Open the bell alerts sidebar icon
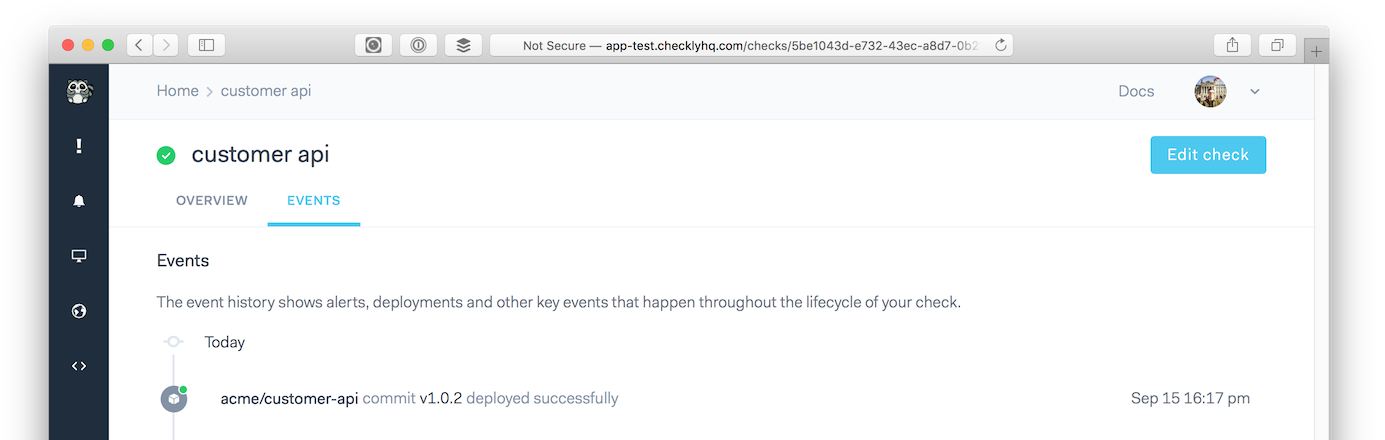 79,201
